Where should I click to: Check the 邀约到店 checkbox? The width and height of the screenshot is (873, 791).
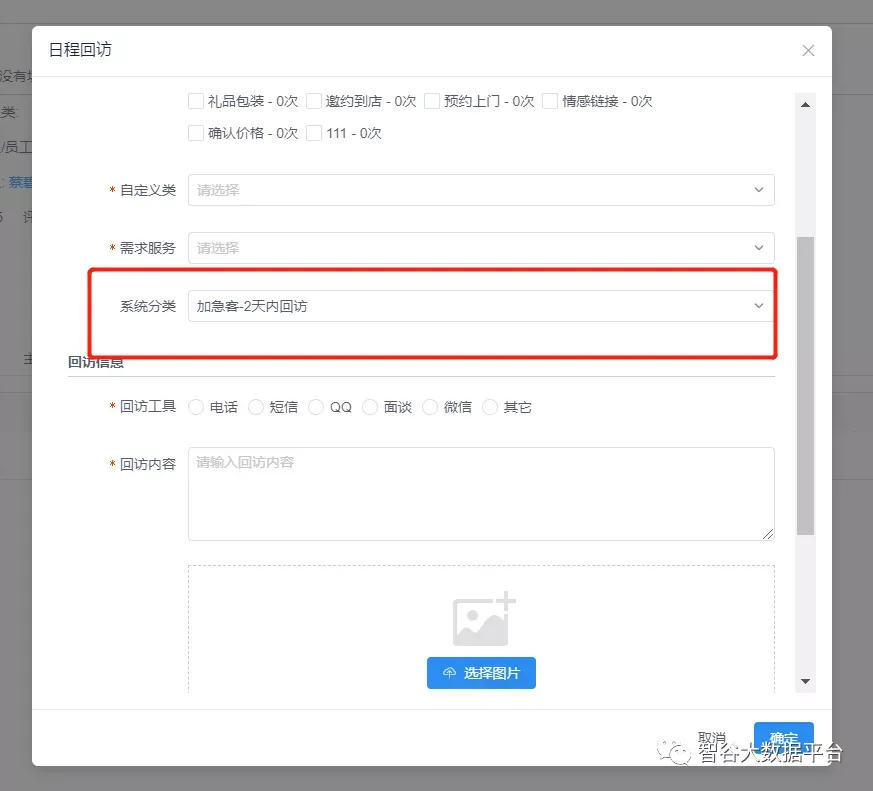314,101
